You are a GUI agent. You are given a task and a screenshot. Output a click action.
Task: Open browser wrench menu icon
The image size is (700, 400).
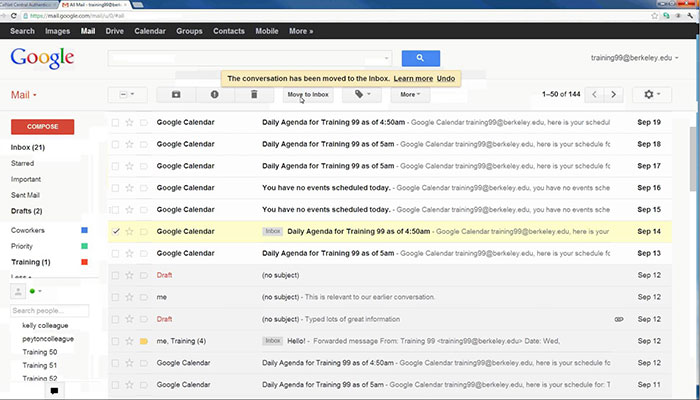coord(691,16)
